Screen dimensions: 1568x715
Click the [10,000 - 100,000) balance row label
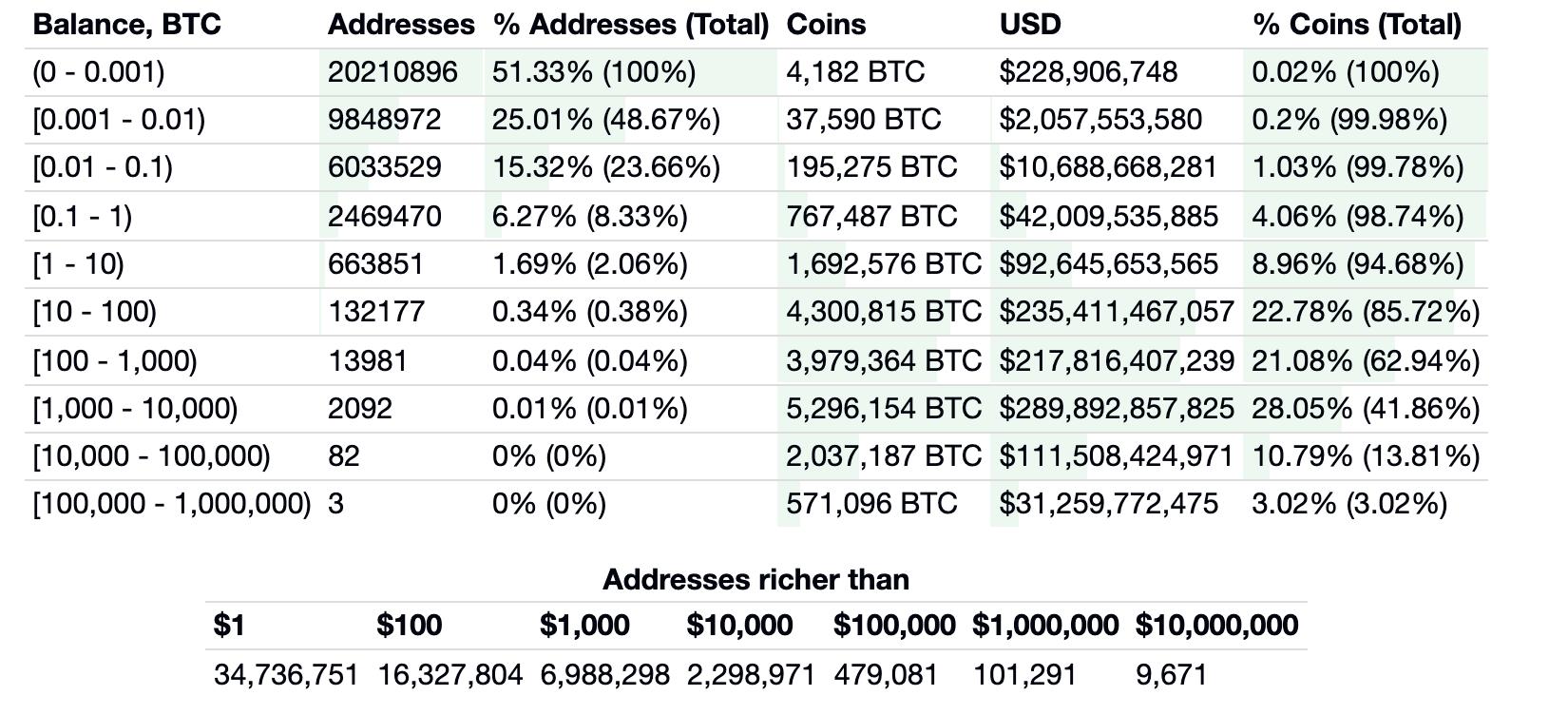click(x=152, y=455)
